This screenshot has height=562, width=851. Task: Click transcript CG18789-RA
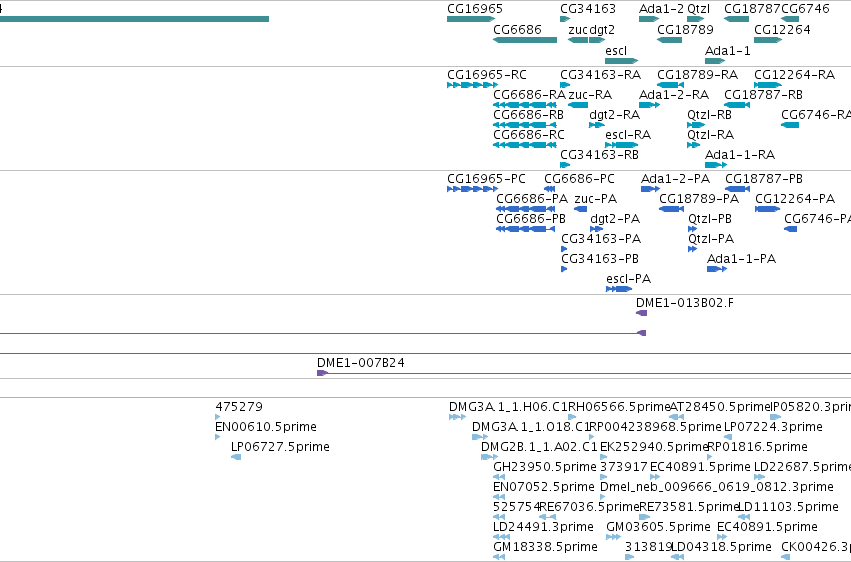(697, 74)
